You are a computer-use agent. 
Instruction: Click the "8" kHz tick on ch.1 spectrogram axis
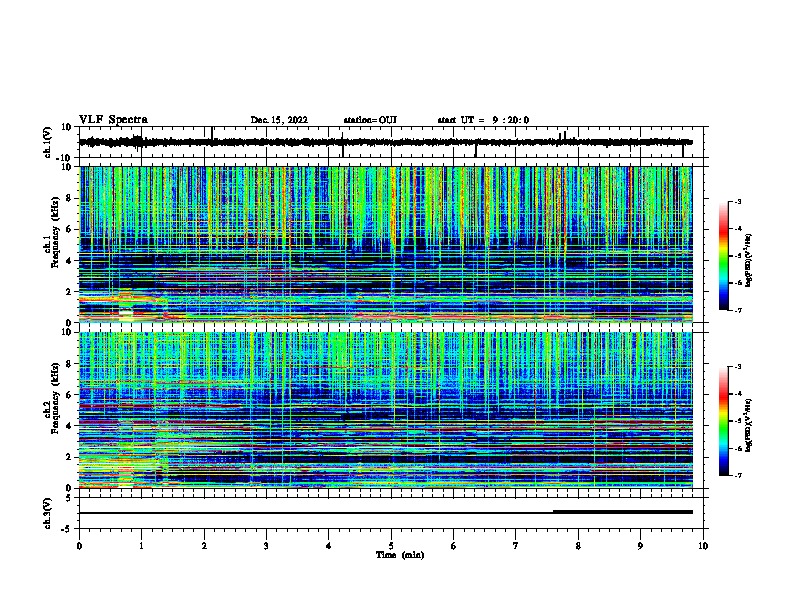(70, 198)
